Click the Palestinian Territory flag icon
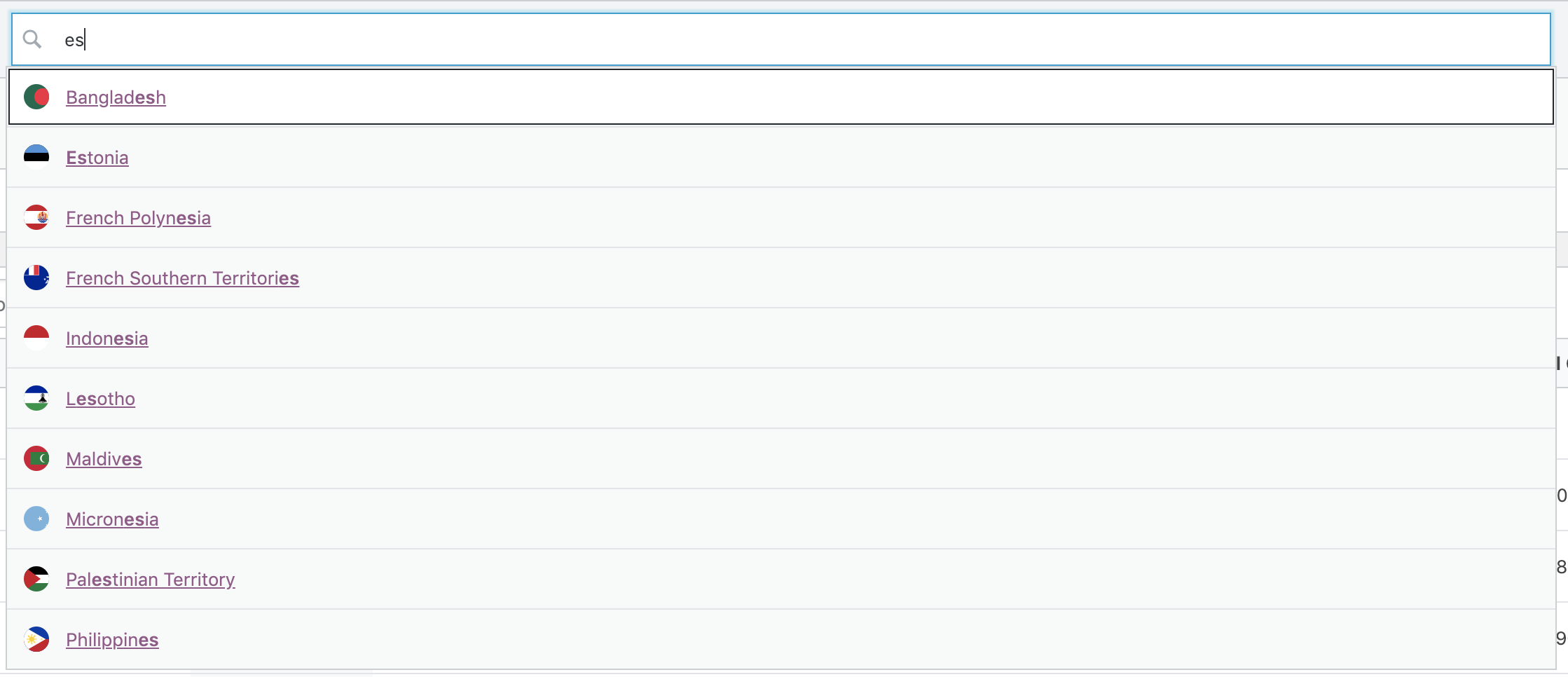 click(x=36, y=579)
